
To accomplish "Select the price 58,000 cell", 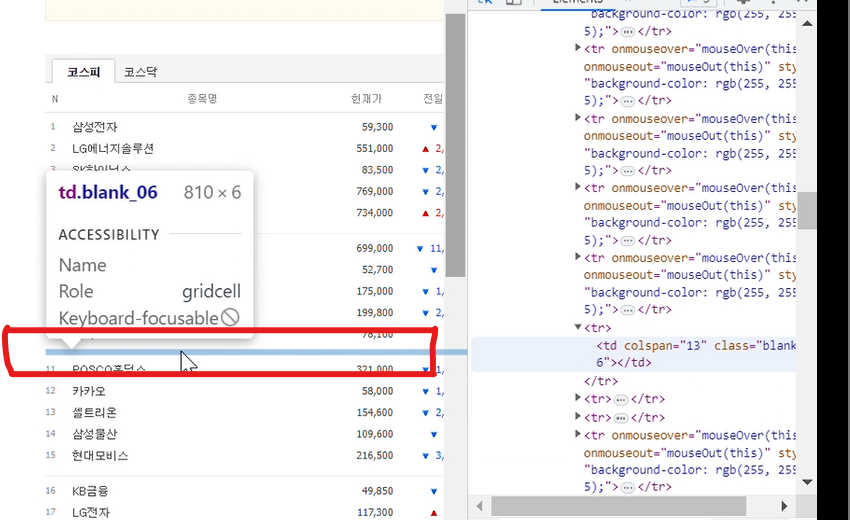I will pos(377,391).
